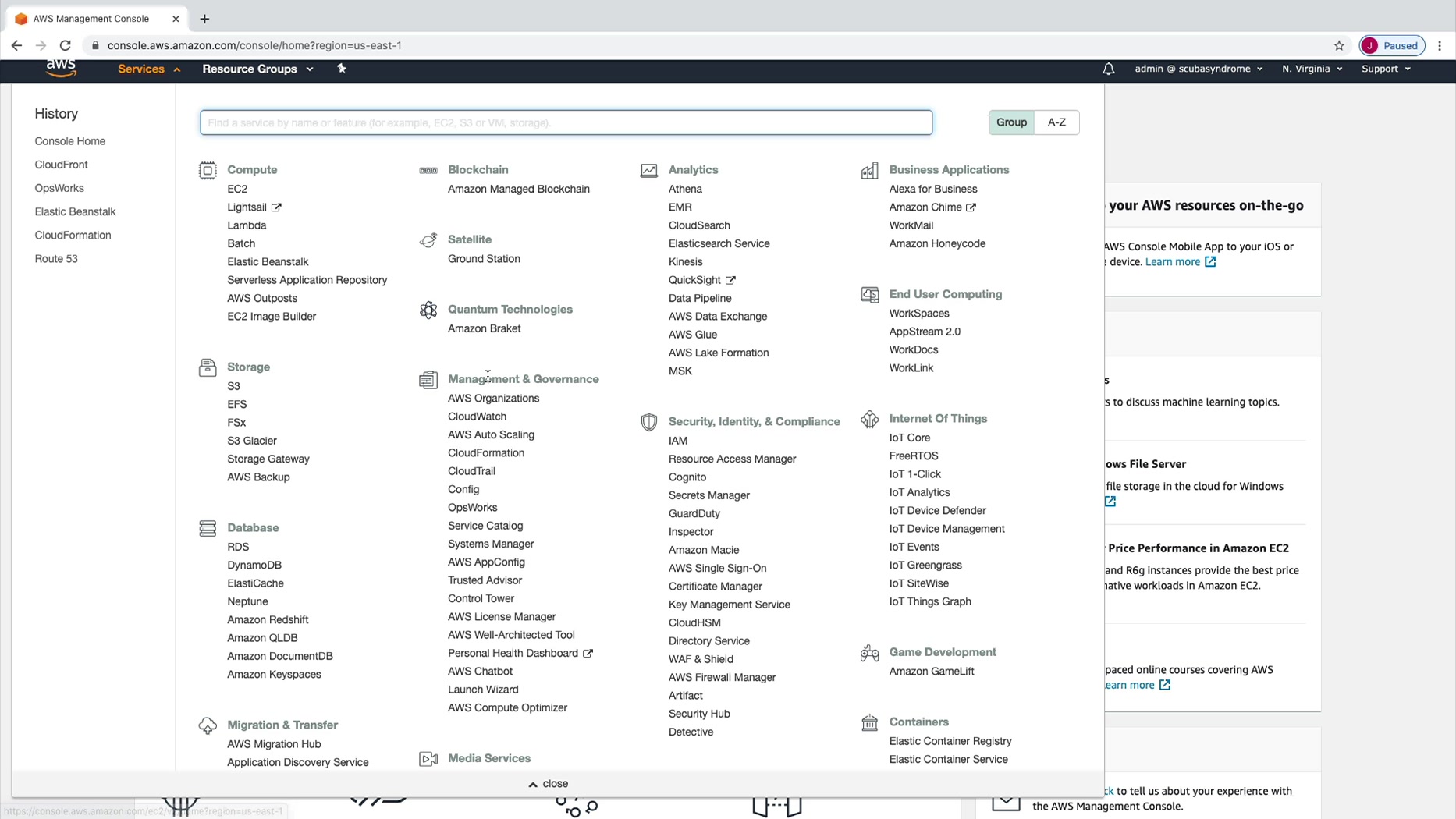Collapse panel with the close chevron

tap(548, 784)
